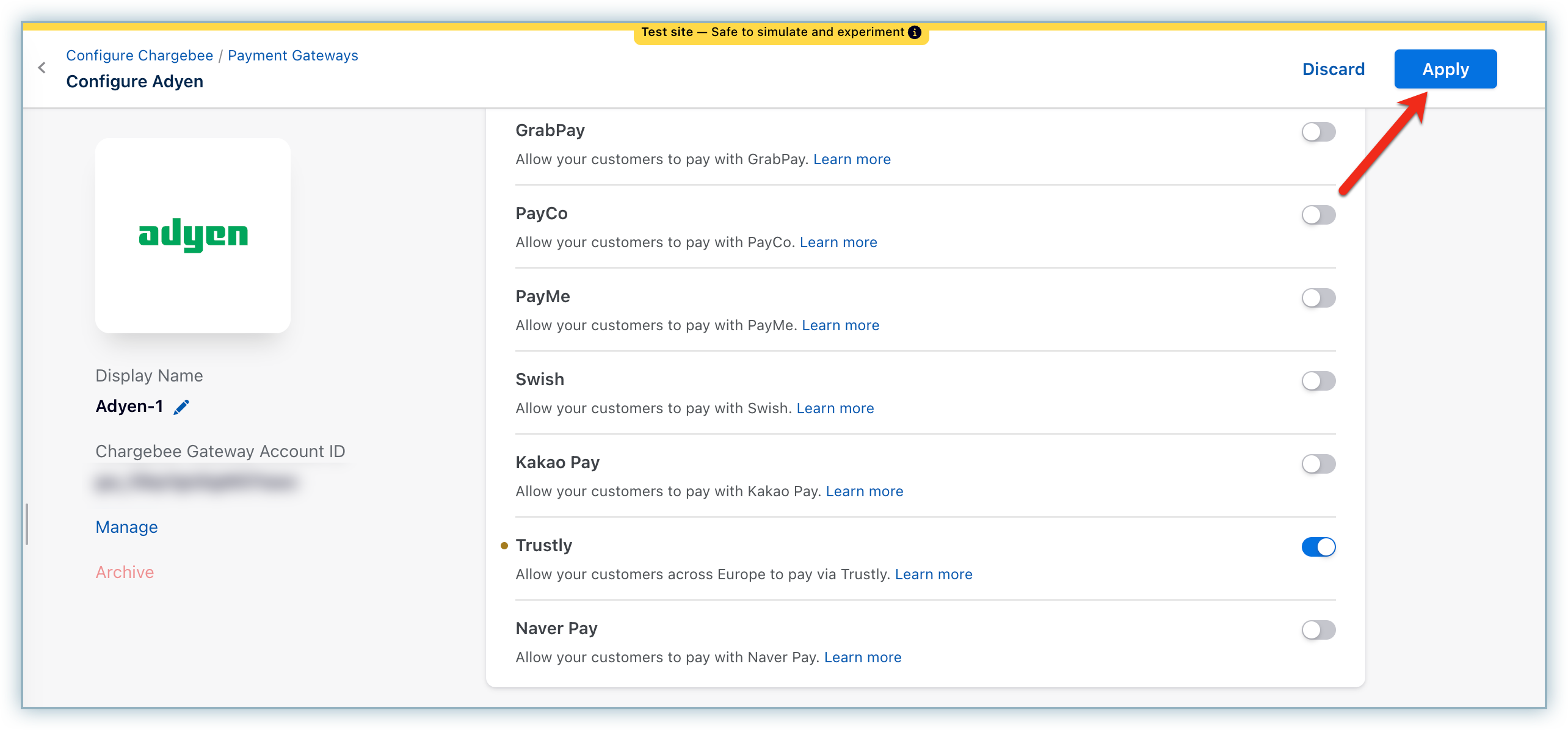The width and height of the screenshot is (1568, 730).
Task: Open the Manage link
Action: pyautogui.click(x=127, y=527)
